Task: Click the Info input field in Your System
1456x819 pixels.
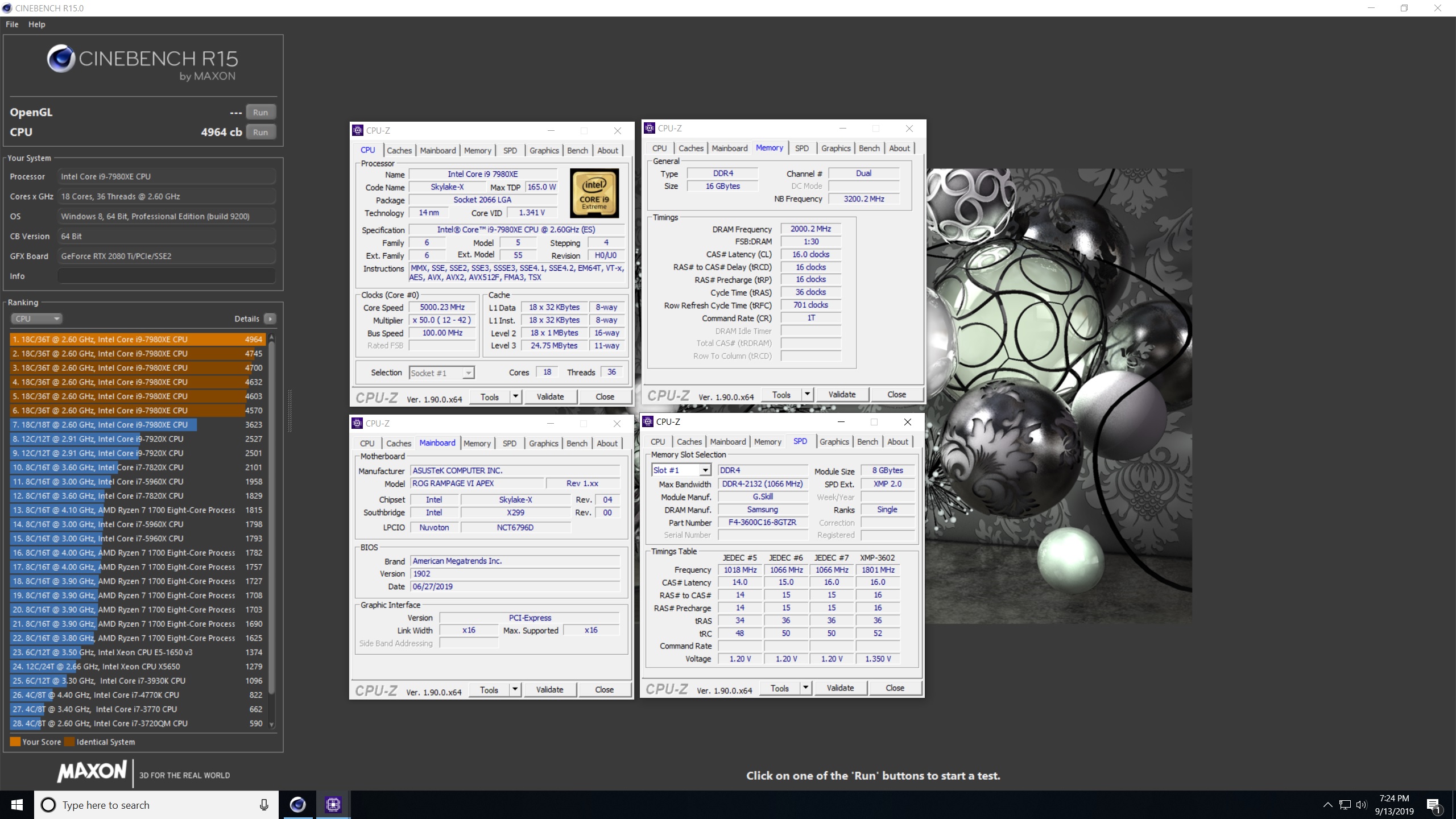Action: (166, 276)
